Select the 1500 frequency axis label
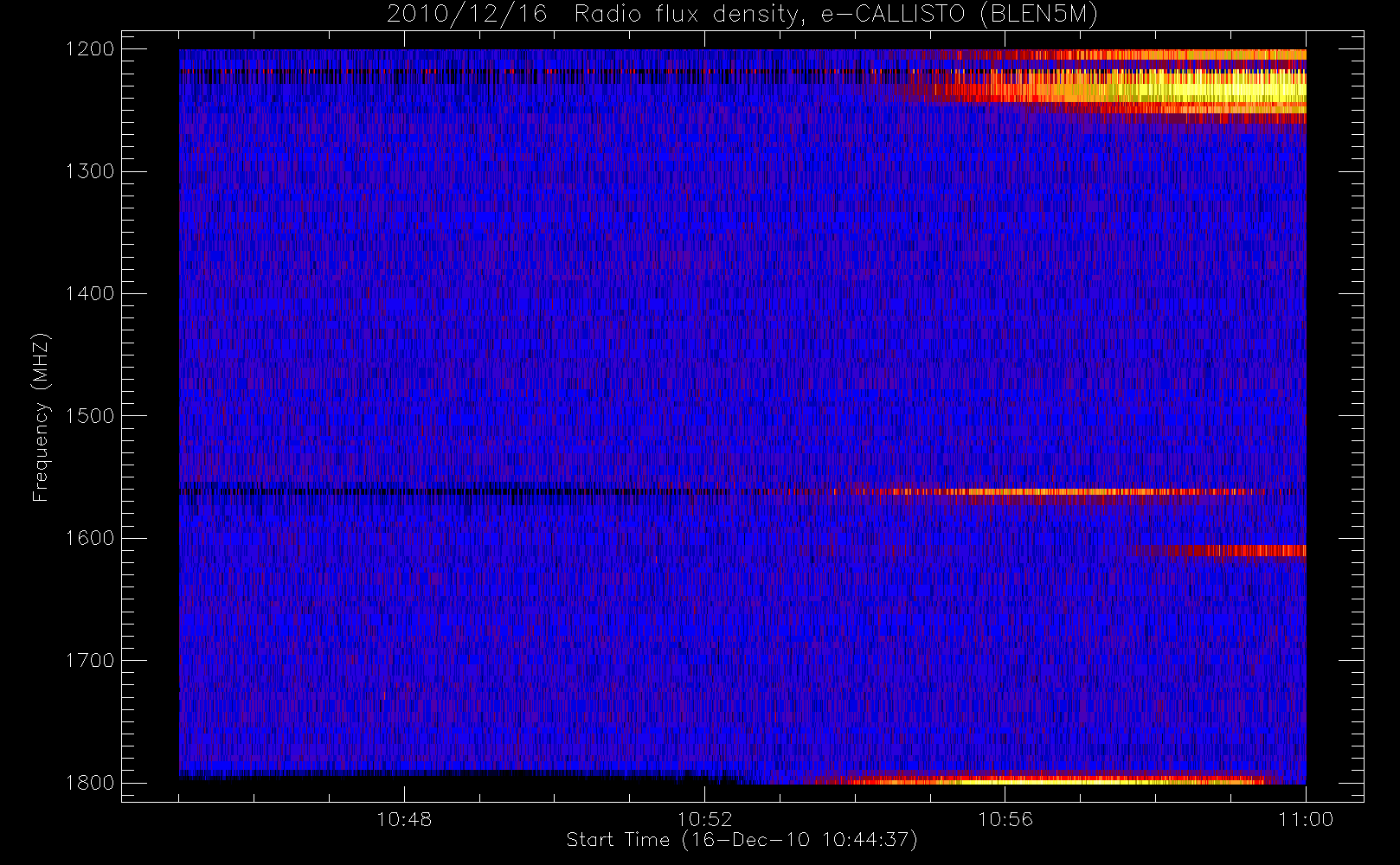 pyautogui.click(x=90, y=416)
